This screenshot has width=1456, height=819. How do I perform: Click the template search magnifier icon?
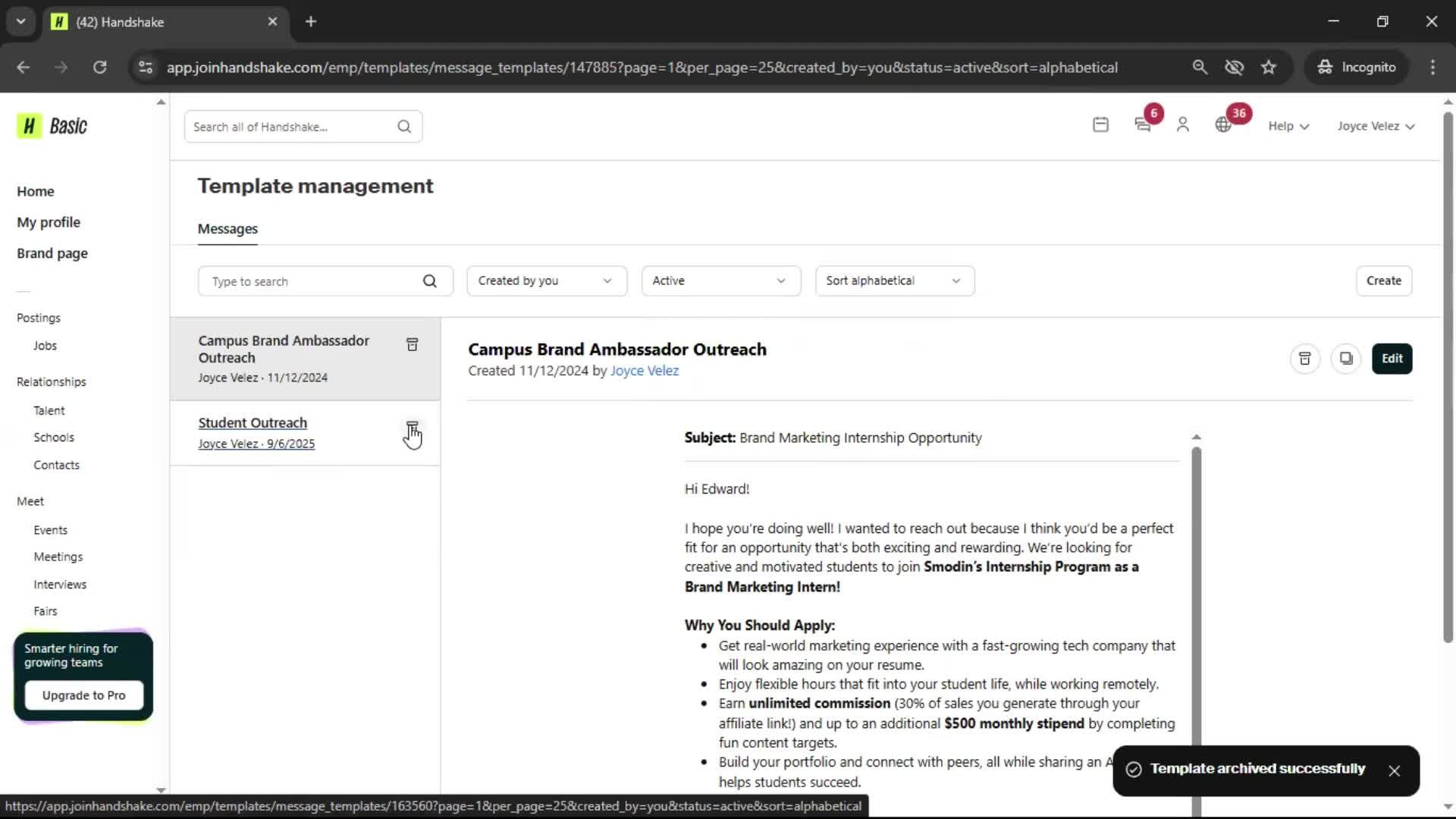click(430, 281)
